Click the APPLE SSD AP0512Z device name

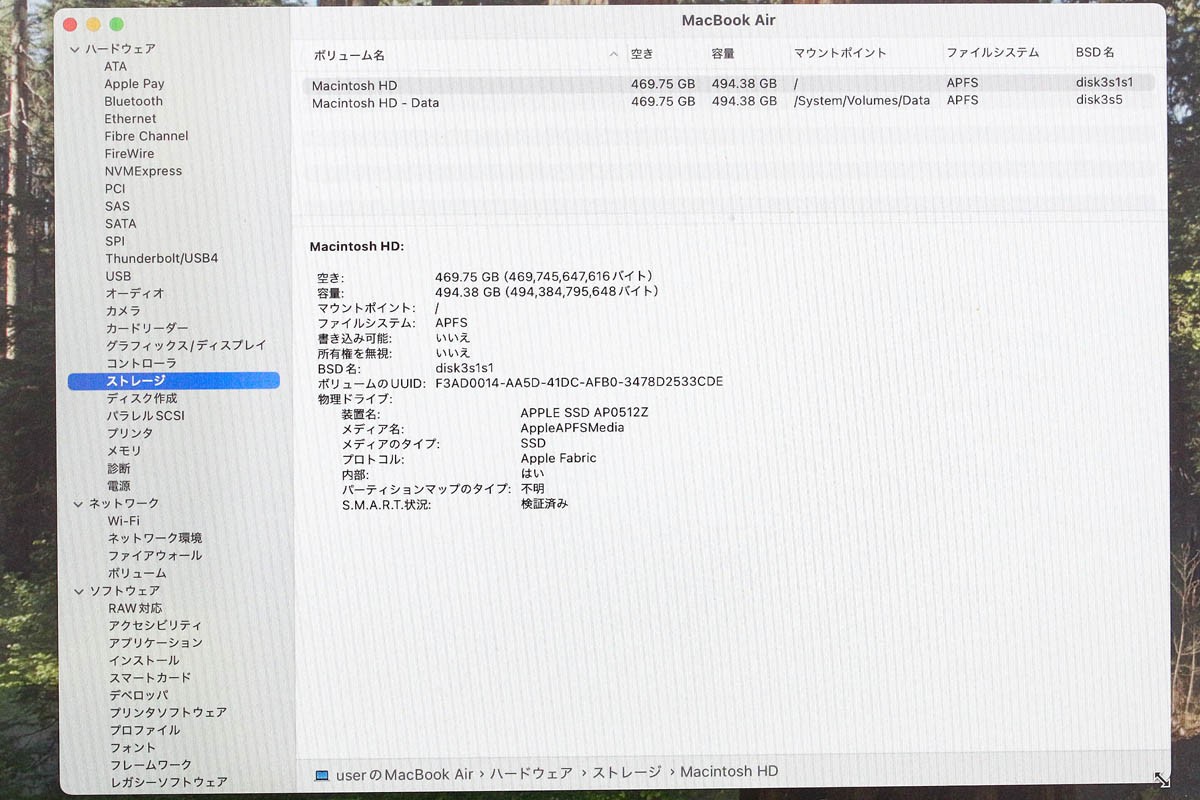point(586,412)
